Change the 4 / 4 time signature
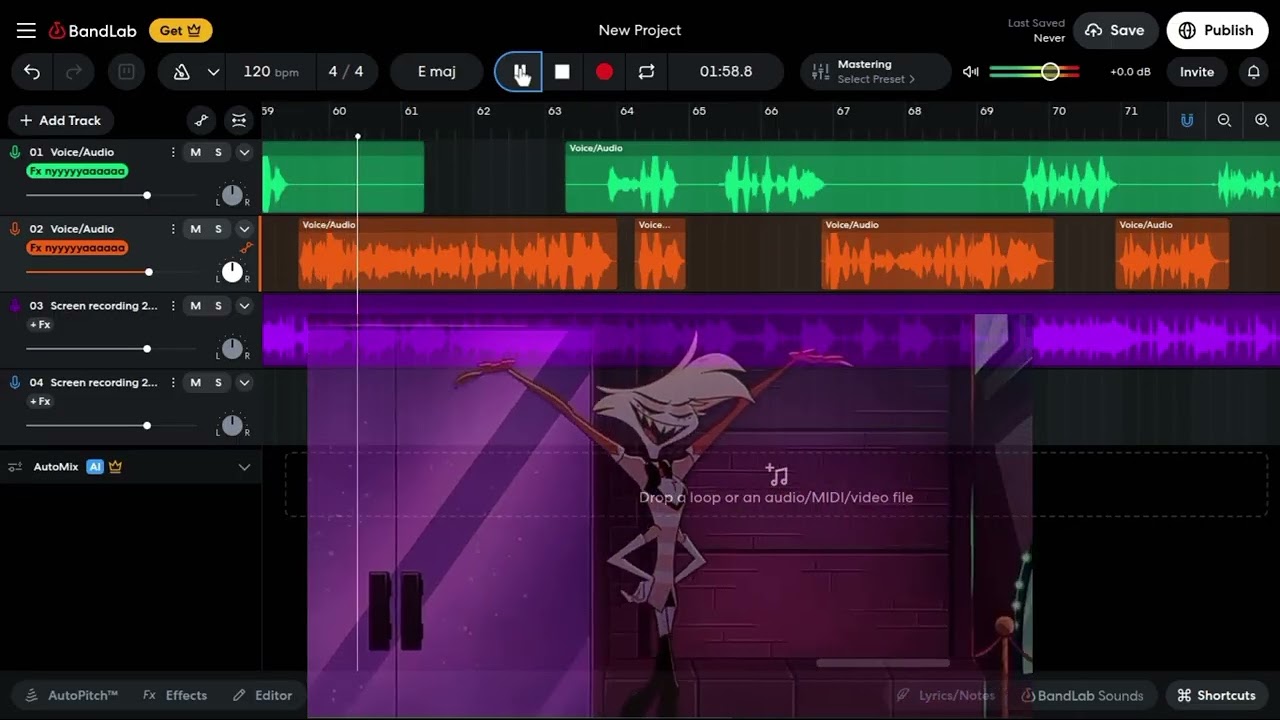The width and height of the screenshot is (1280, 720). 346,72
